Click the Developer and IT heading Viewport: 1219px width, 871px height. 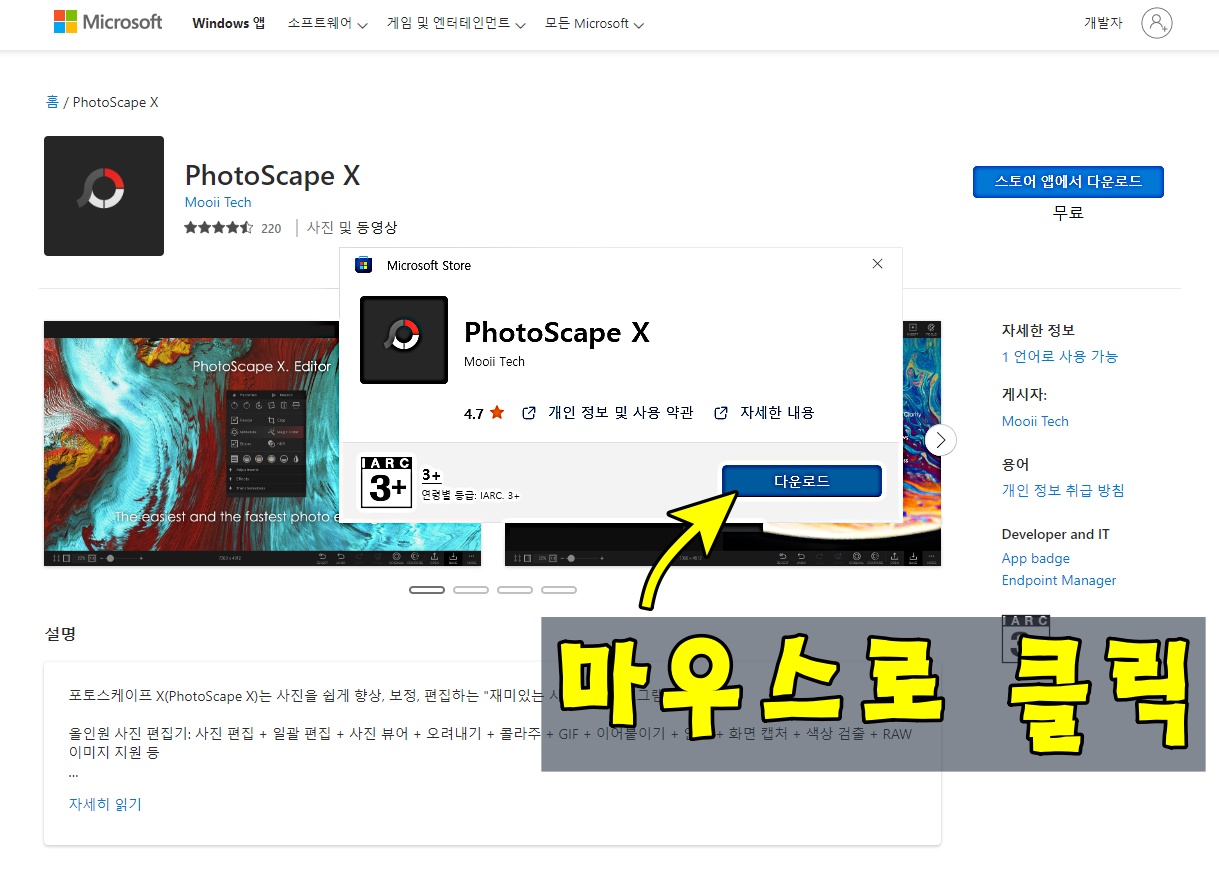(x=1055, y=534)
